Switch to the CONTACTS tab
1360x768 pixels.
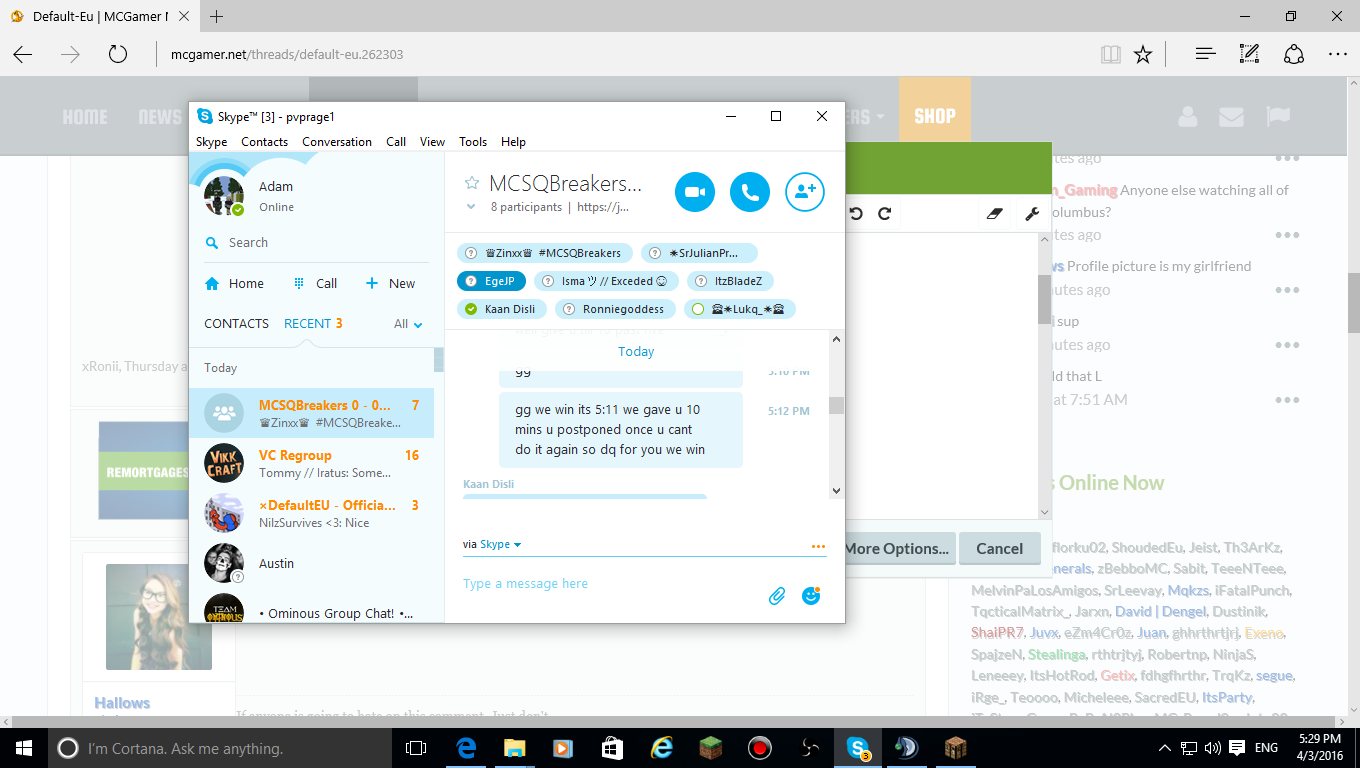pyautogui.click(x=236, y=324)
